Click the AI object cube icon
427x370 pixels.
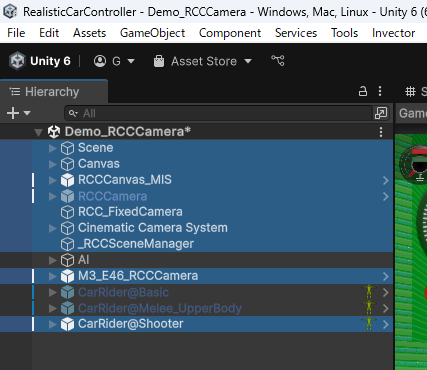pyautogui.click(x=67, y=260)
